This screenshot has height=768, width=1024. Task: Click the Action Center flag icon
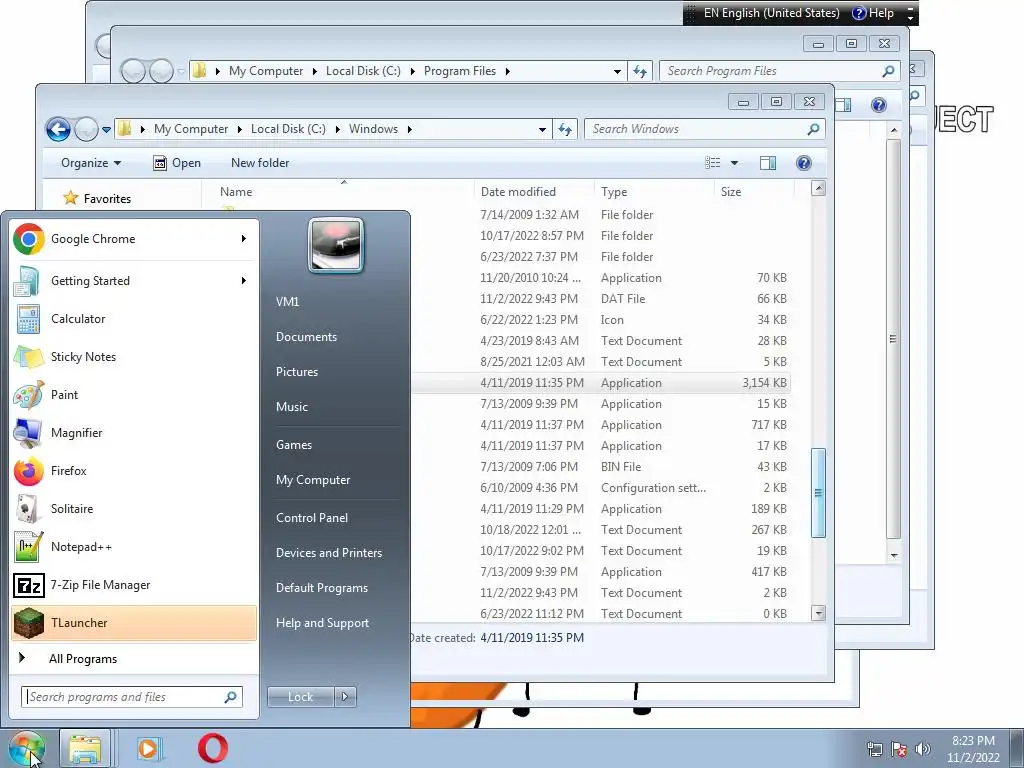tap(899, 749)
